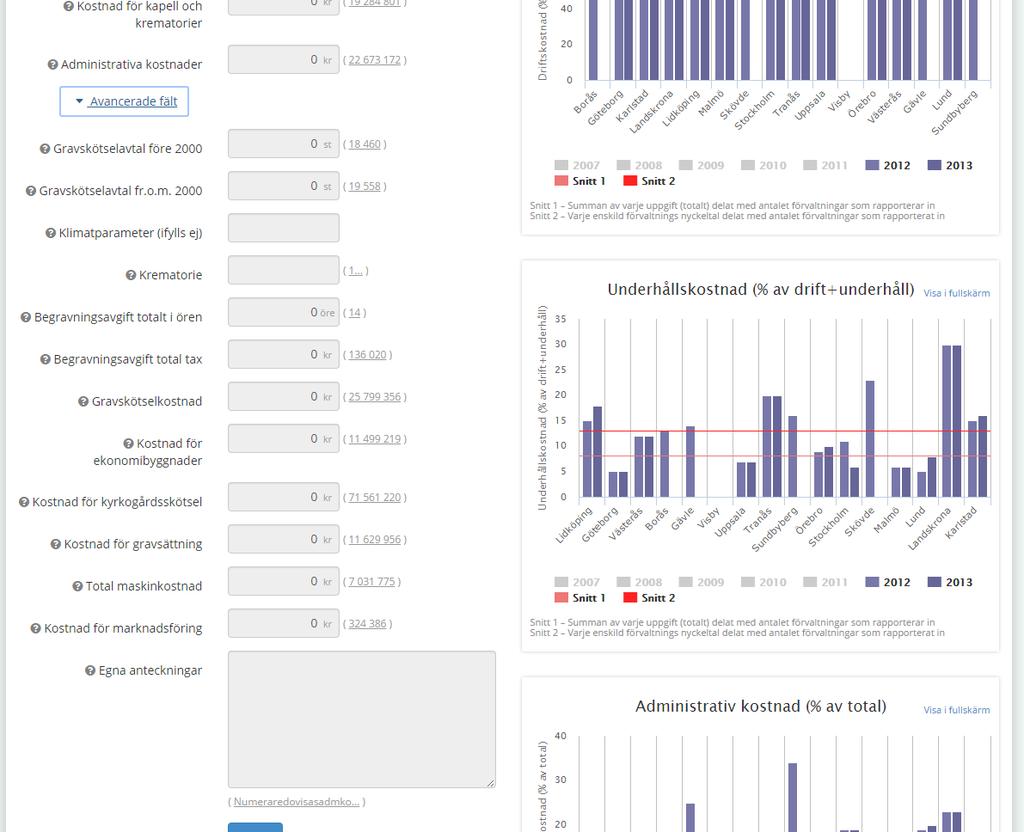This screenshot has height=832, width=1024.
Task: Click the 19 558 reference value link
Action: coord(364,187)
